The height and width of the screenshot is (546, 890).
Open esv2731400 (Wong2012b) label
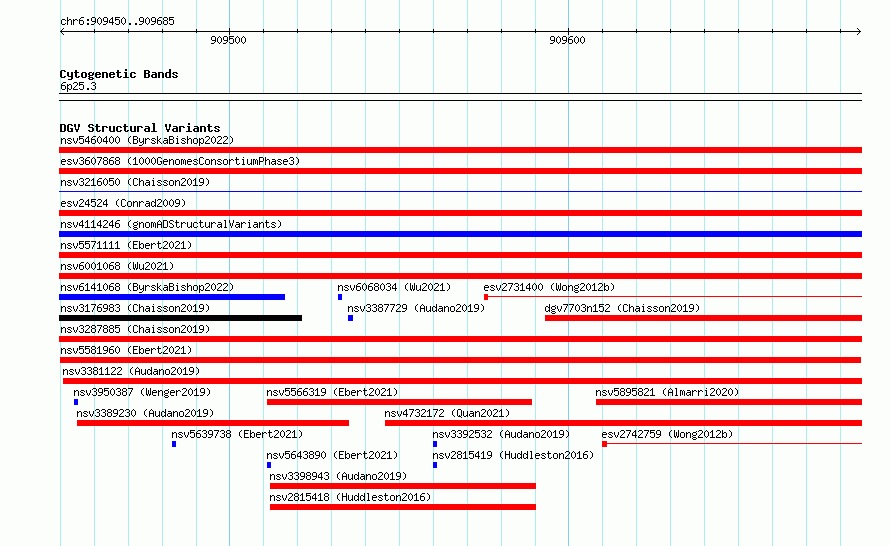click(x=549, y=287)
